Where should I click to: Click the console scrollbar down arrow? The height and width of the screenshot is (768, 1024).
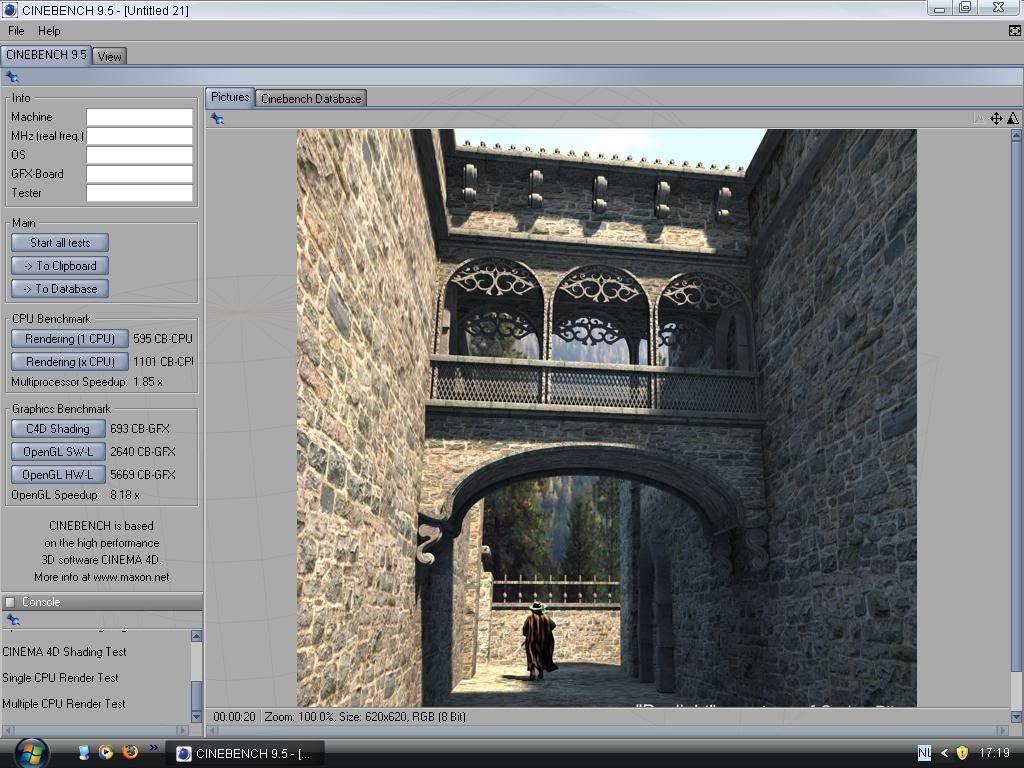197,716
